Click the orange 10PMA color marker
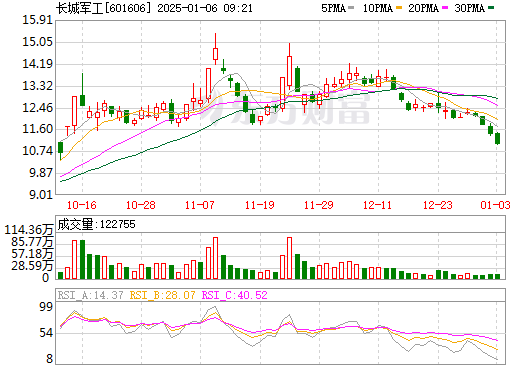 399,7
